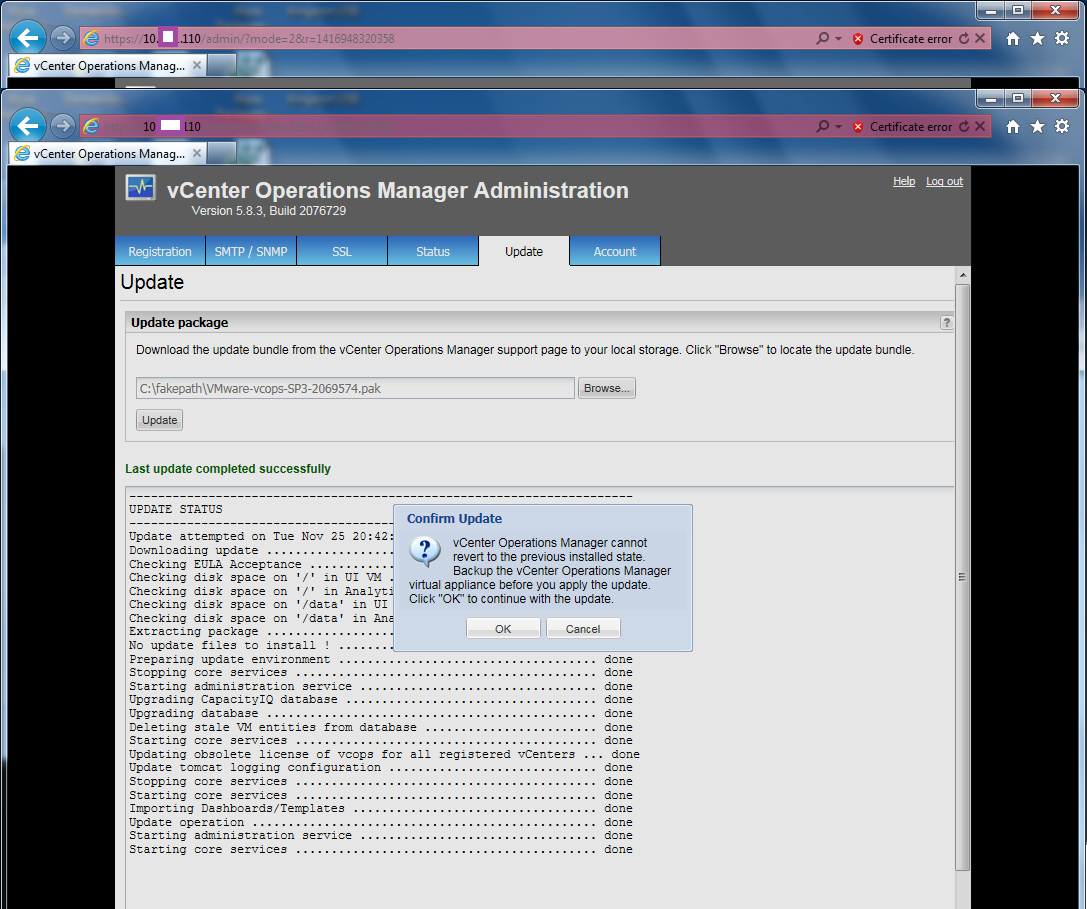Click search magnifier in background window address bar
This screenshot has width=1087, height=909.
[823, 38]
